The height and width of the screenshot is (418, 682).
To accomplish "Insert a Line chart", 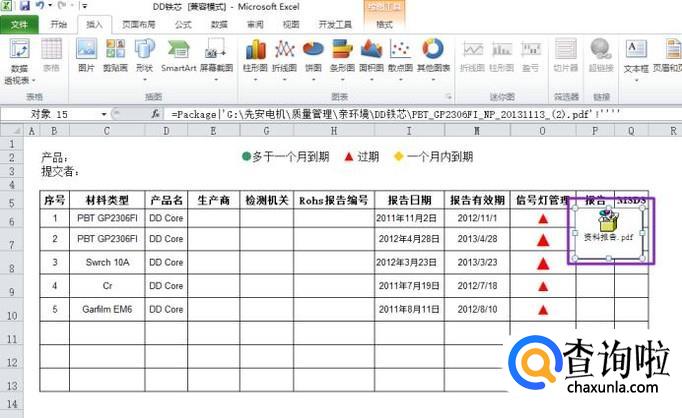I will [284, 60].
